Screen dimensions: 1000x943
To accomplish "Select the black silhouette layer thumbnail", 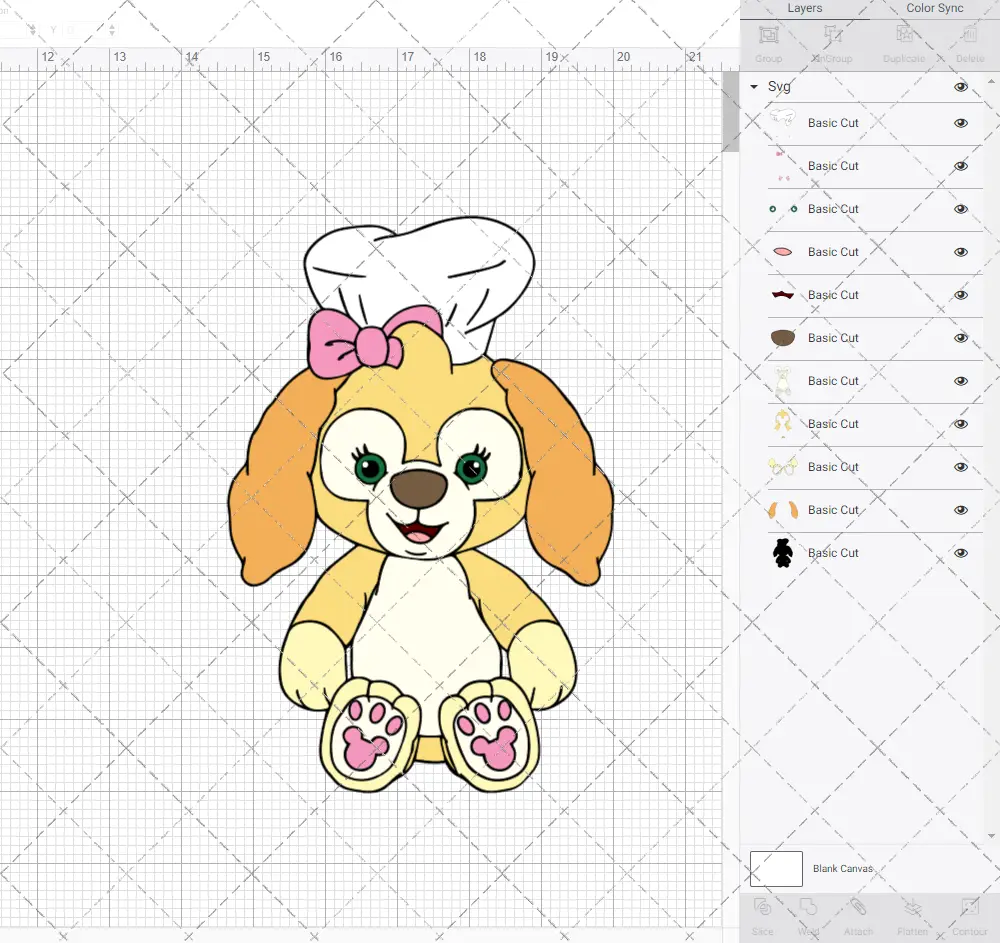I will pyautogui.click(x=783, y=553).
